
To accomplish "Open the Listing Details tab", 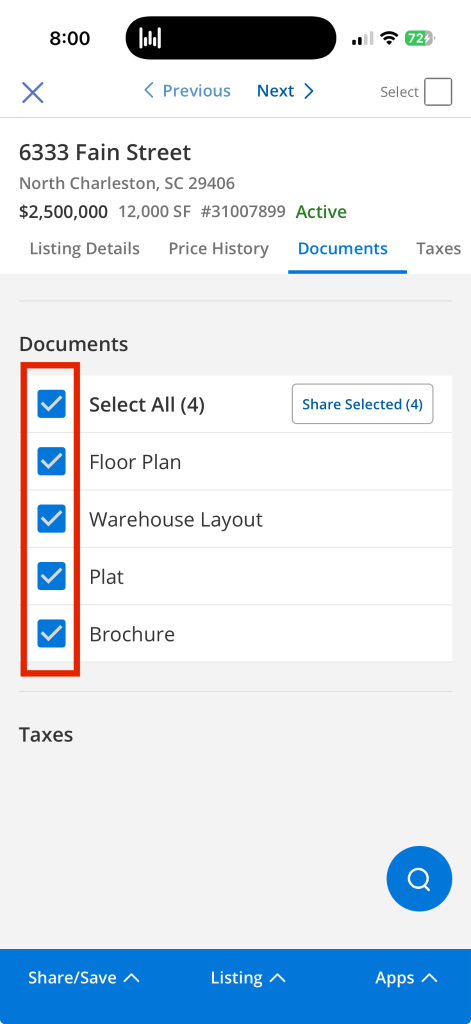I will (84, 249).
